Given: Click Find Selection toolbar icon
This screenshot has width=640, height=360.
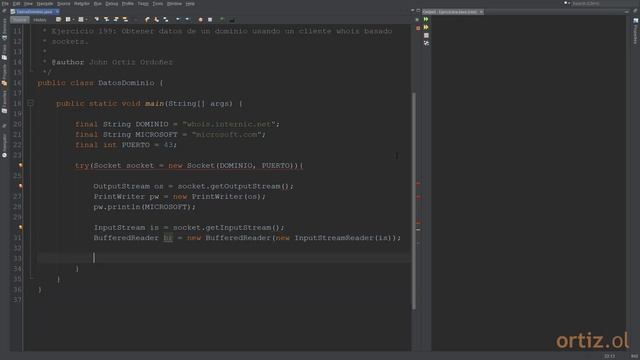Looking at the screenshot, I should (x=97, y=20).
